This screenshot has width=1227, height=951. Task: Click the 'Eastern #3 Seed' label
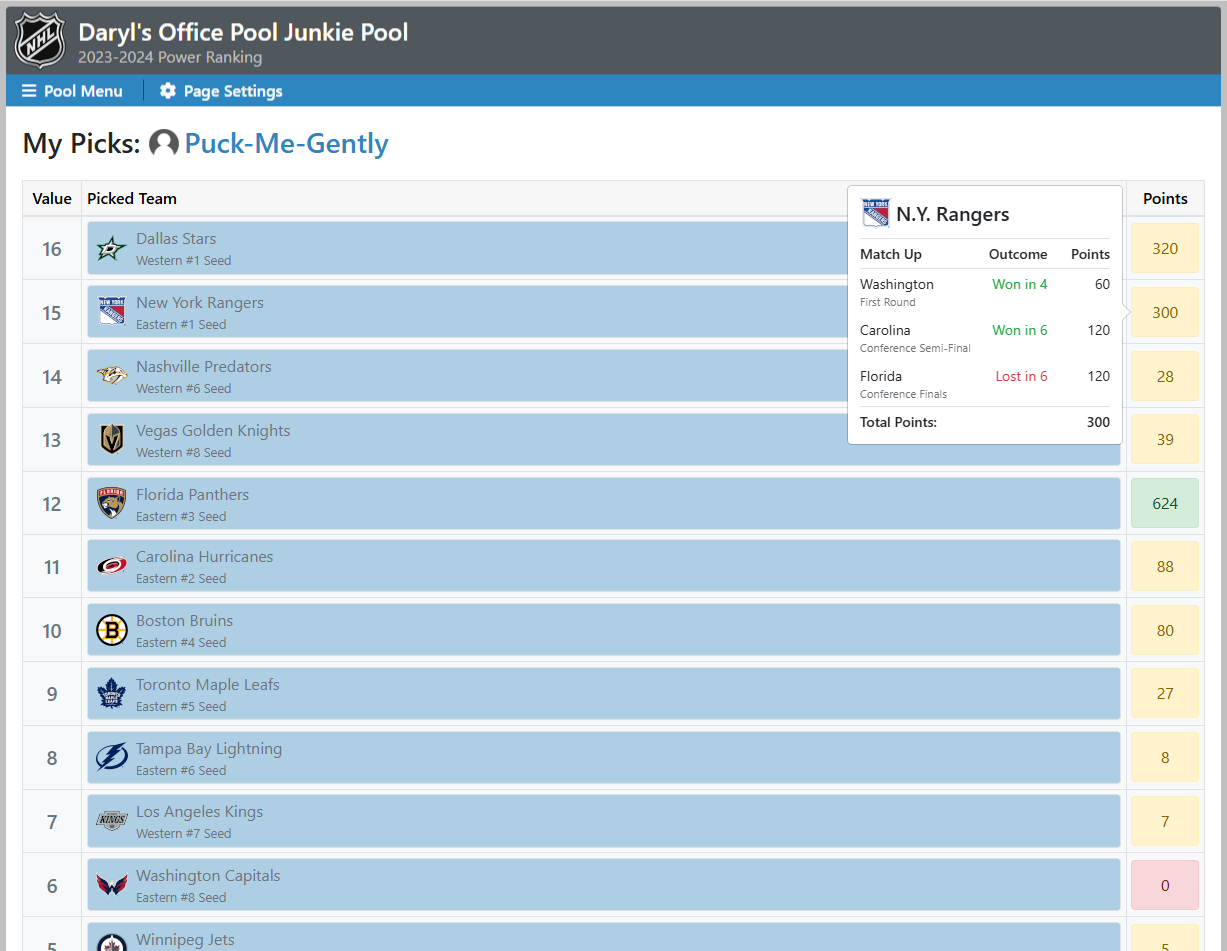(181, 517)
